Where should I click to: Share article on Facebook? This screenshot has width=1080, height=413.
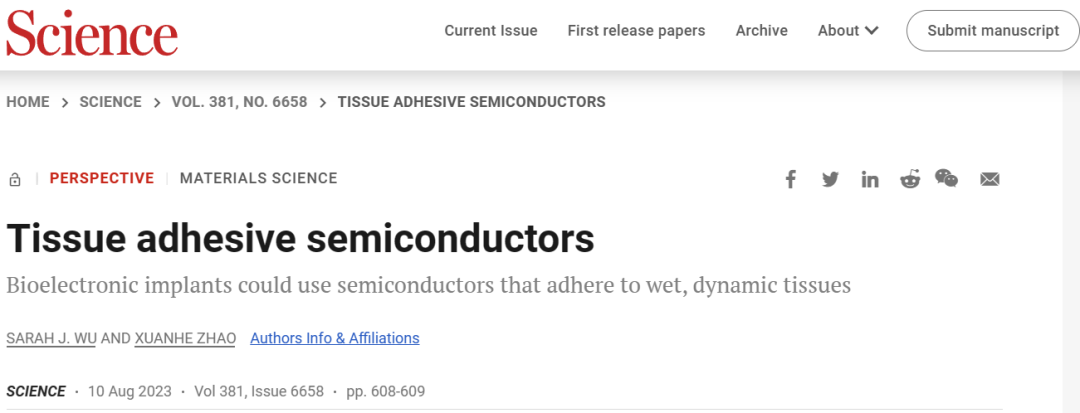pos(791,180)
